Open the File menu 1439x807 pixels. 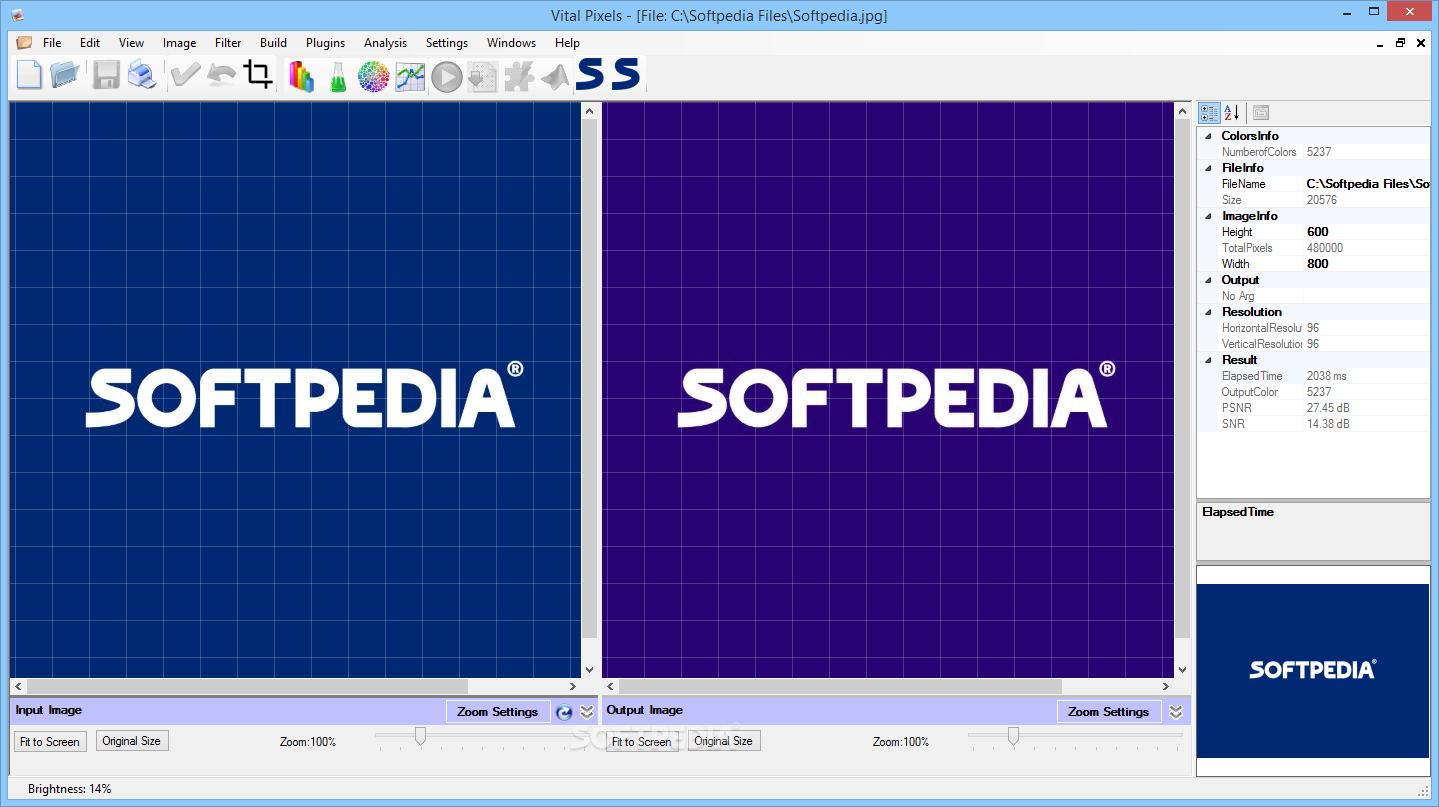(52, 43)
